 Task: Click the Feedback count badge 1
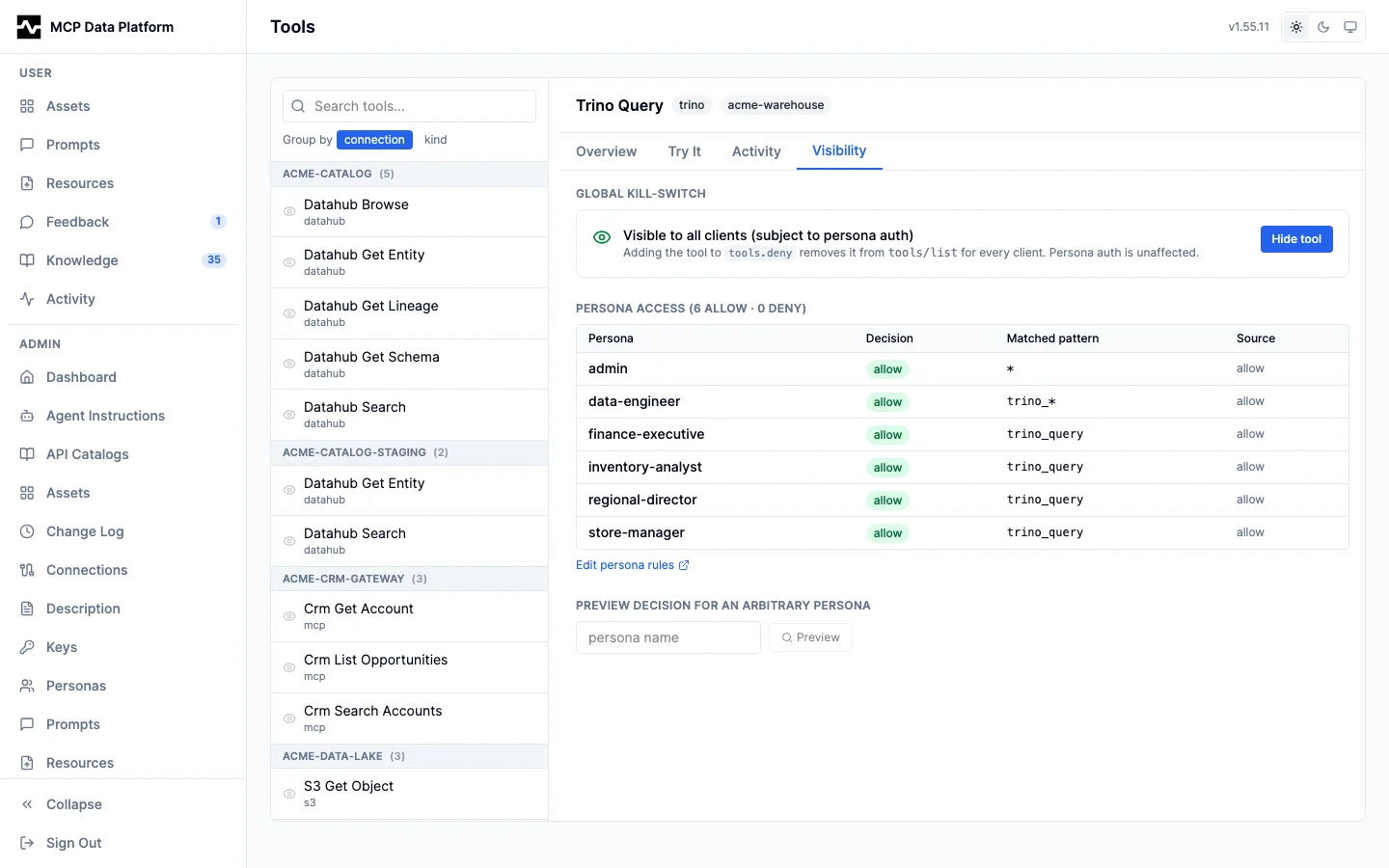click(x=219, y=222)
